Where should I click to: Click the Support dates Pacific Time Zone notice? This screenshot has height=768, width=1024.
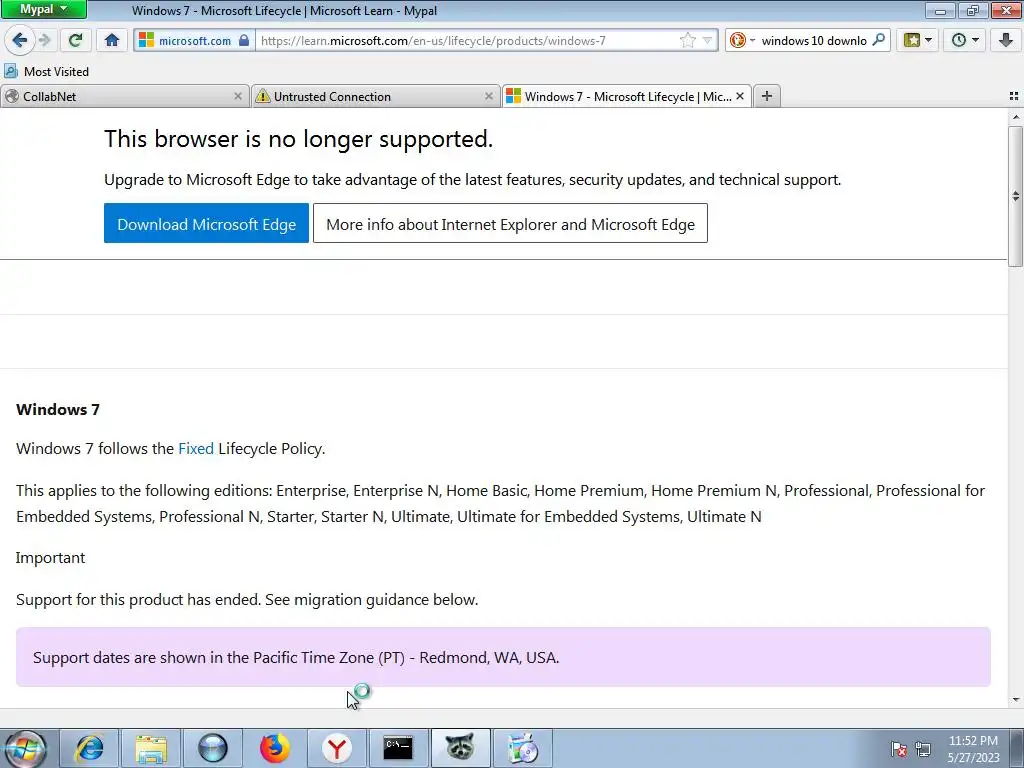503,657
